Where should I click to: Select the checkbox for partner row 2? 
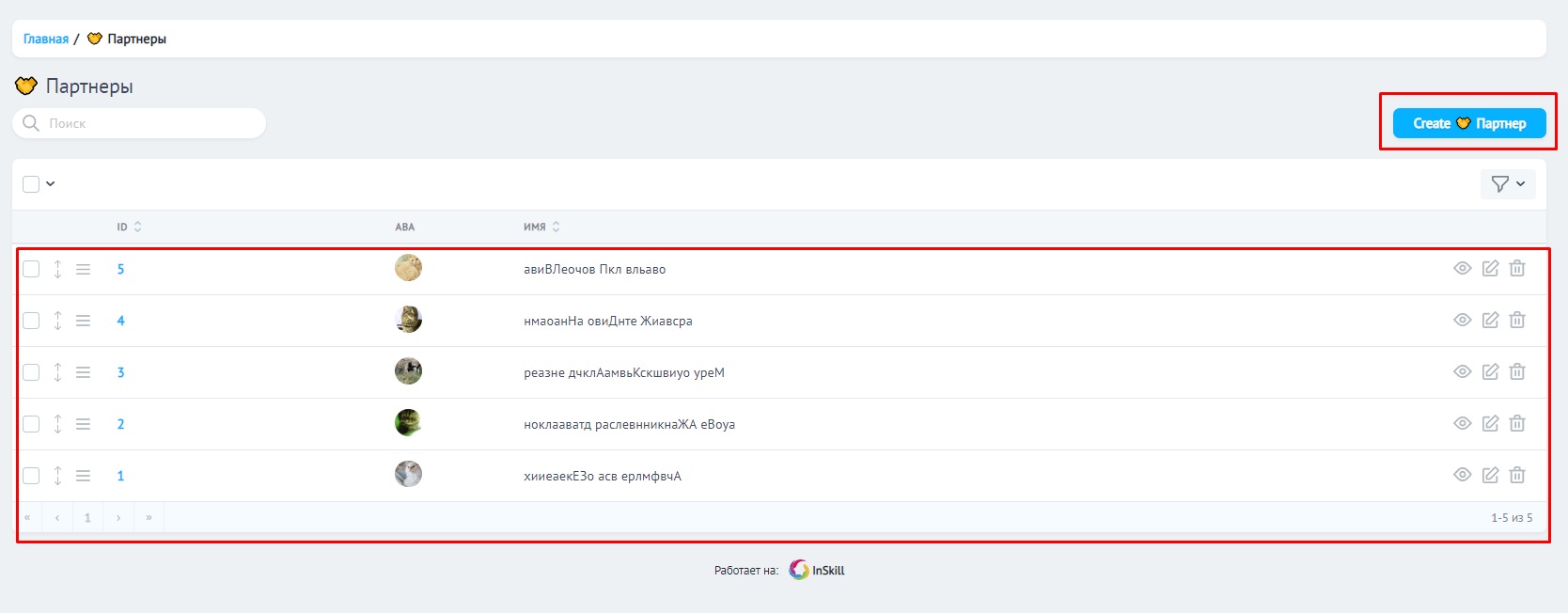pyautogui.click(x=31, y=424)
